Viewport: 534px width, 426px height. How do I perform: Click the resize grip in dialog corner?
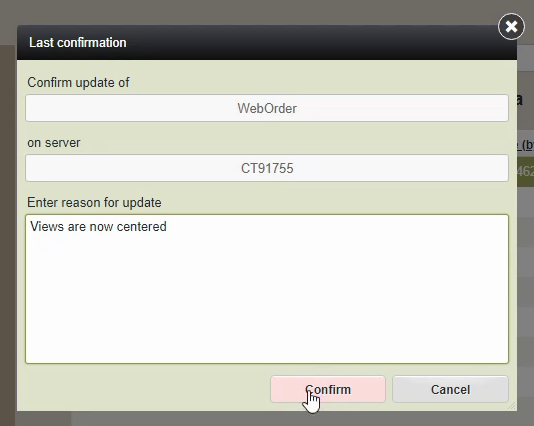pyautogui.click(x=512, y=406)
